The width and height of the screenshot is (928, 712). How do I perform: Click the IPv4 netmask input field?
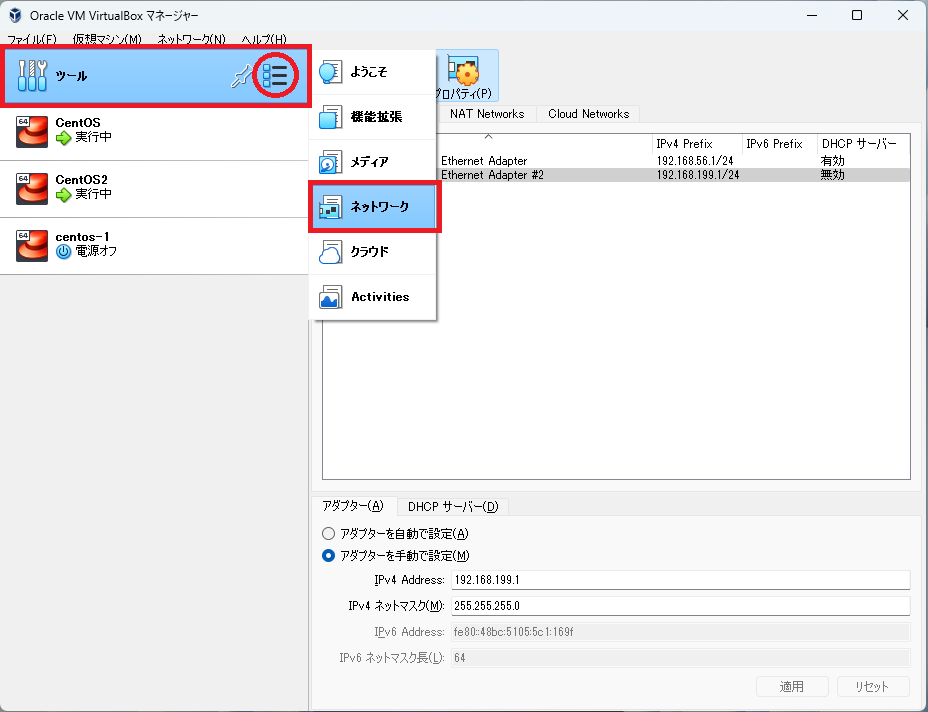tap(681, 606)
